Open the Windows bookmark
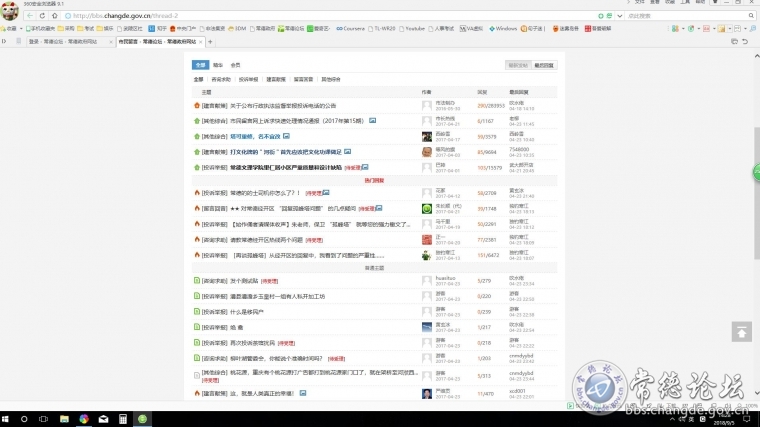The height and width of the screenshot is (427, 760). pyautogui.click(x=503, y=29)
